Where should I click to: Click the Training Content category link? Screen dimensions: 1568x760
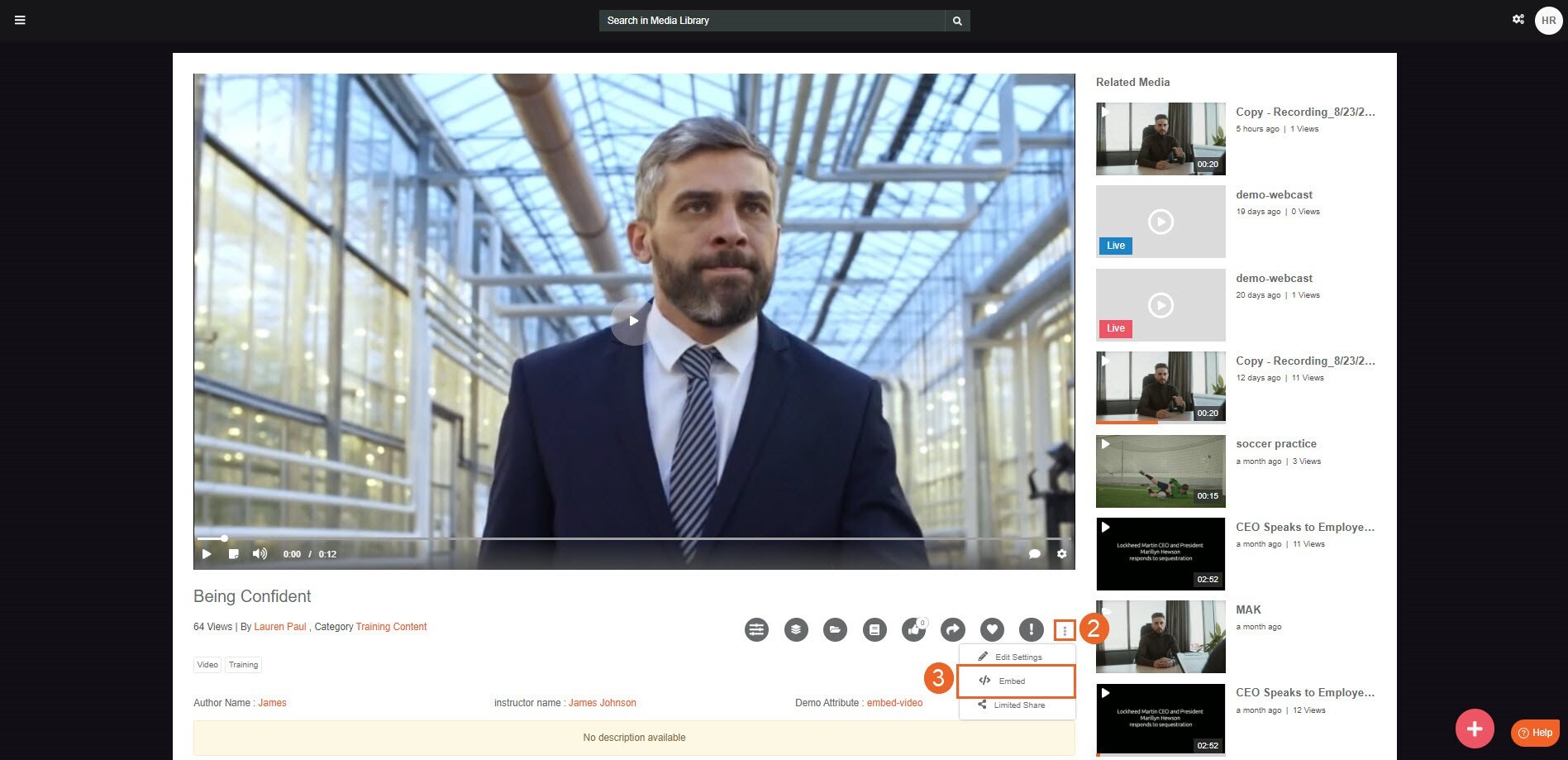click(x=391, y=627)
